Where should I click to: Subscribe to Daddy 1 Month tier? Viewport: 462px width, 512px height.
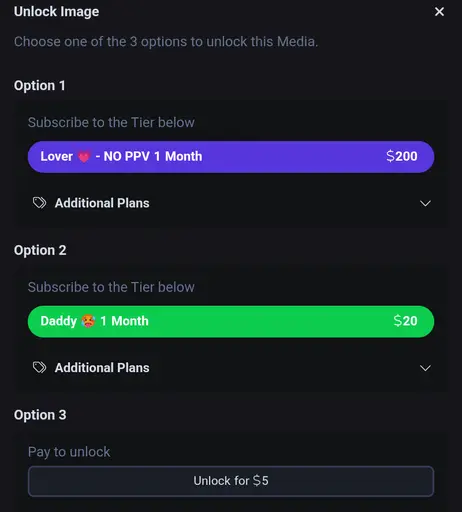tap(231, 321)
